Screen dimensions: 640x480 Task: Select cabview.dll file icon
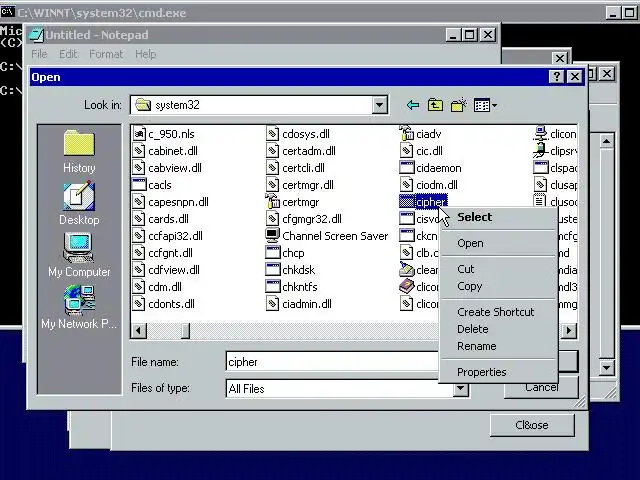[x=138, y=168]
